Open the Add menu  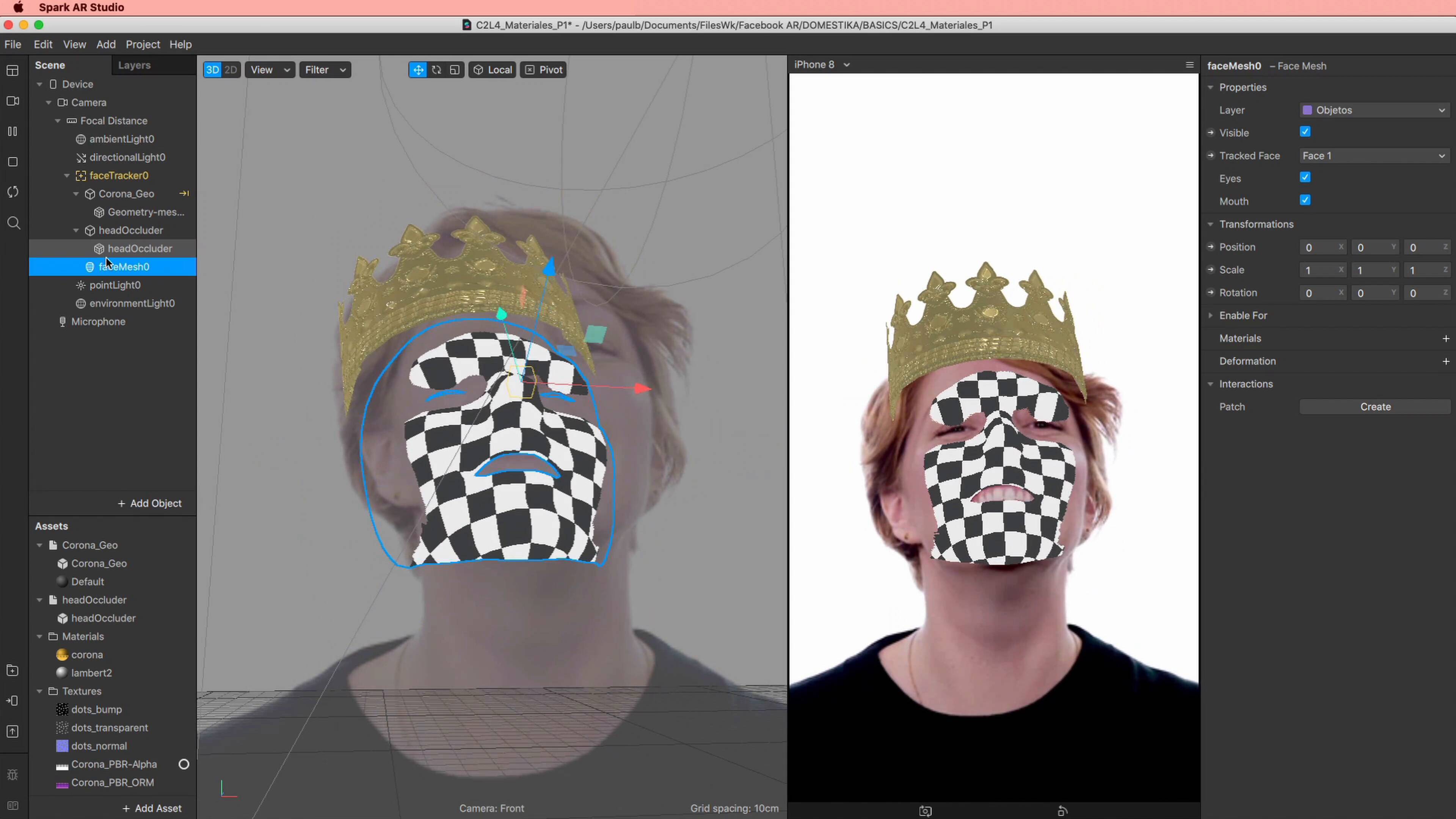[106, 44]
